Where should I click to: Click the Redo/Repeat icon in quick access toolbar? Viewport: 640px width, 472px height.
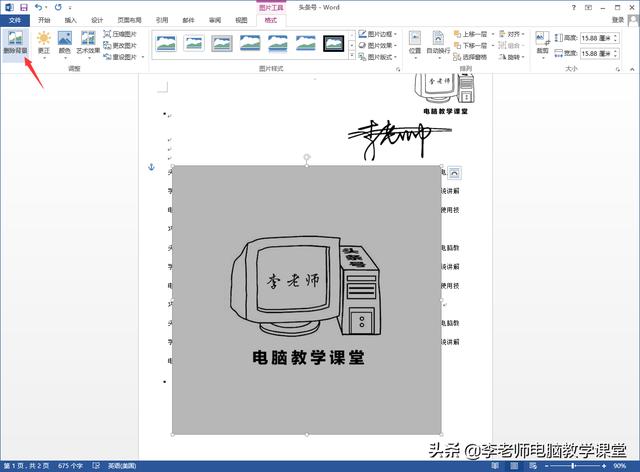58,7
